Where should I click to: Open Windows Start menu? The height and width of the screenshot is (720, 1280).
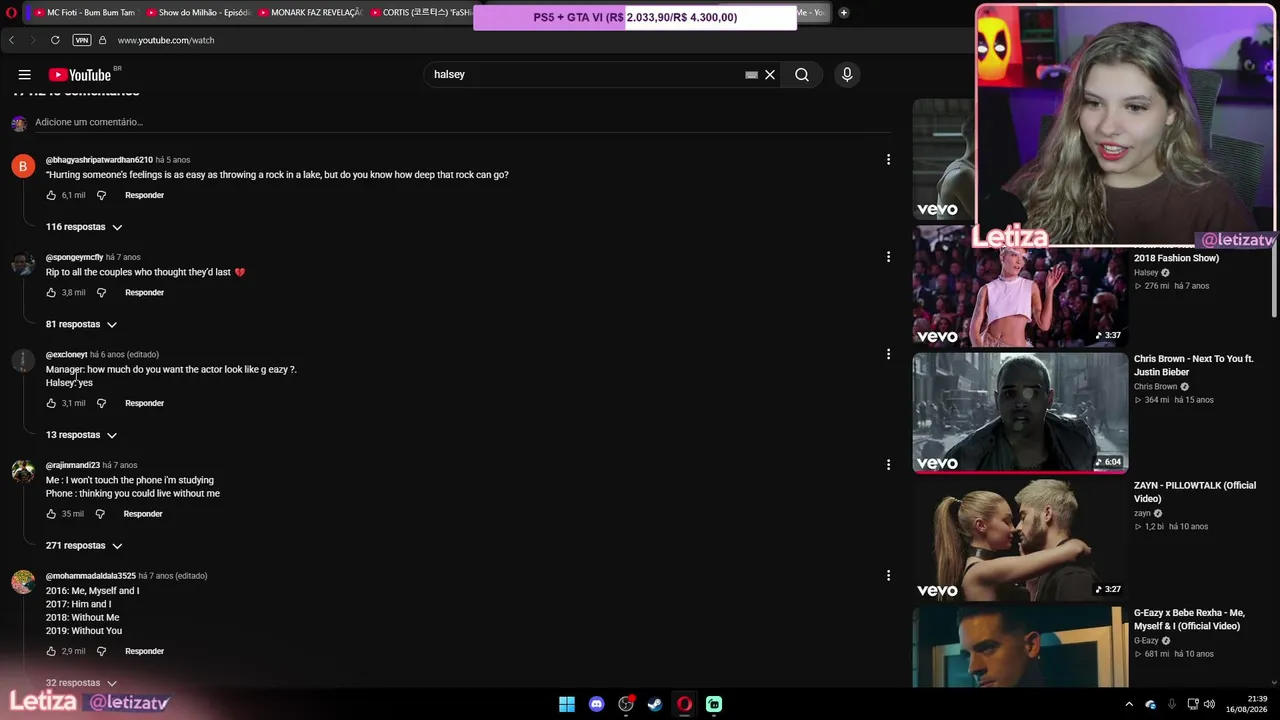click(x=567, y=704)
